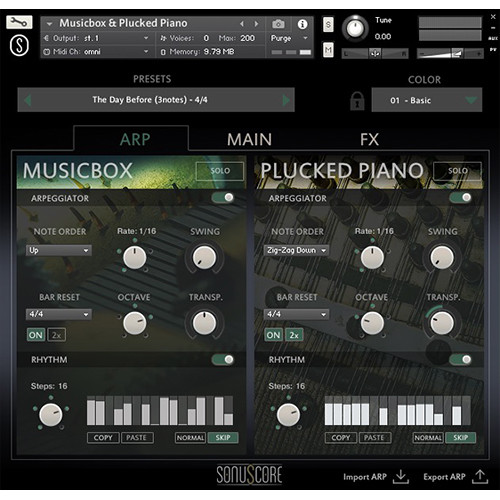Open the instrument name dropdown arrow
The image size is (500, 500).
(x=49, y=24)
